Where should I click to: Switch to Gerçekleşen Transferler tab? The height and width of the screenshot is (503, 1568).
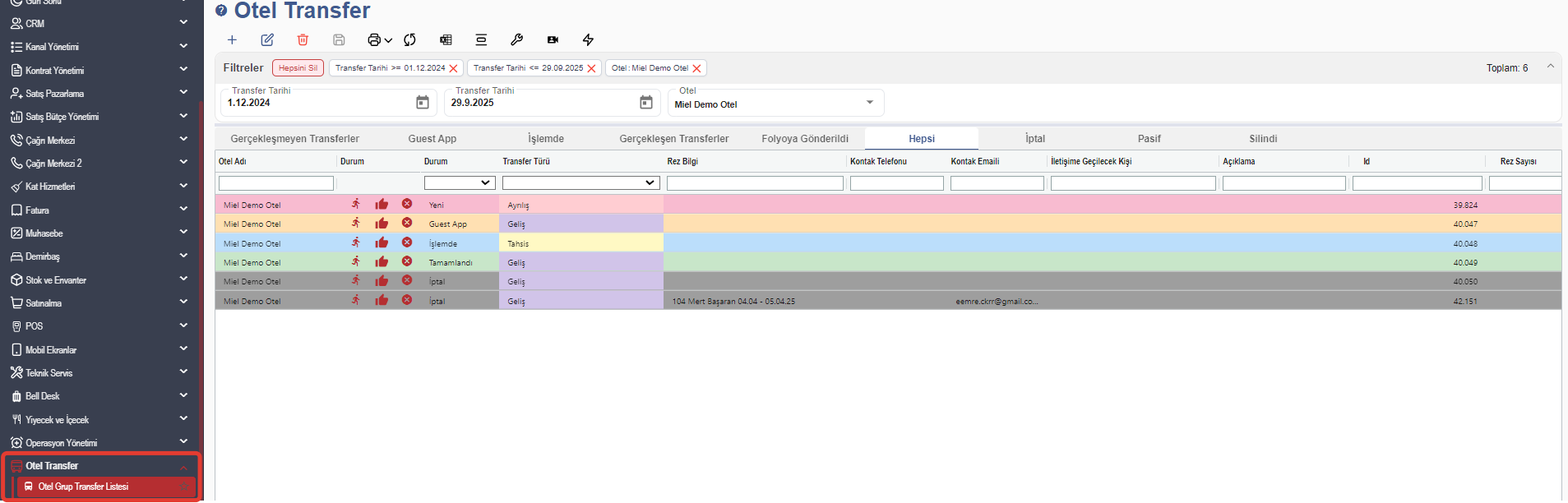673,139
